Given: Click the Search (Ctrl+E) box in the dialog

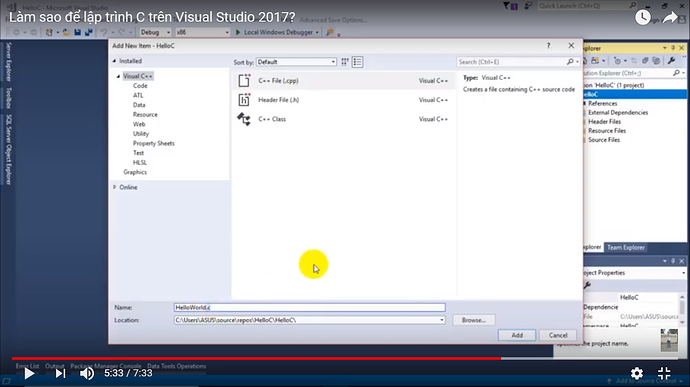Looking at the screenshot, I should (x=513, y=62).
